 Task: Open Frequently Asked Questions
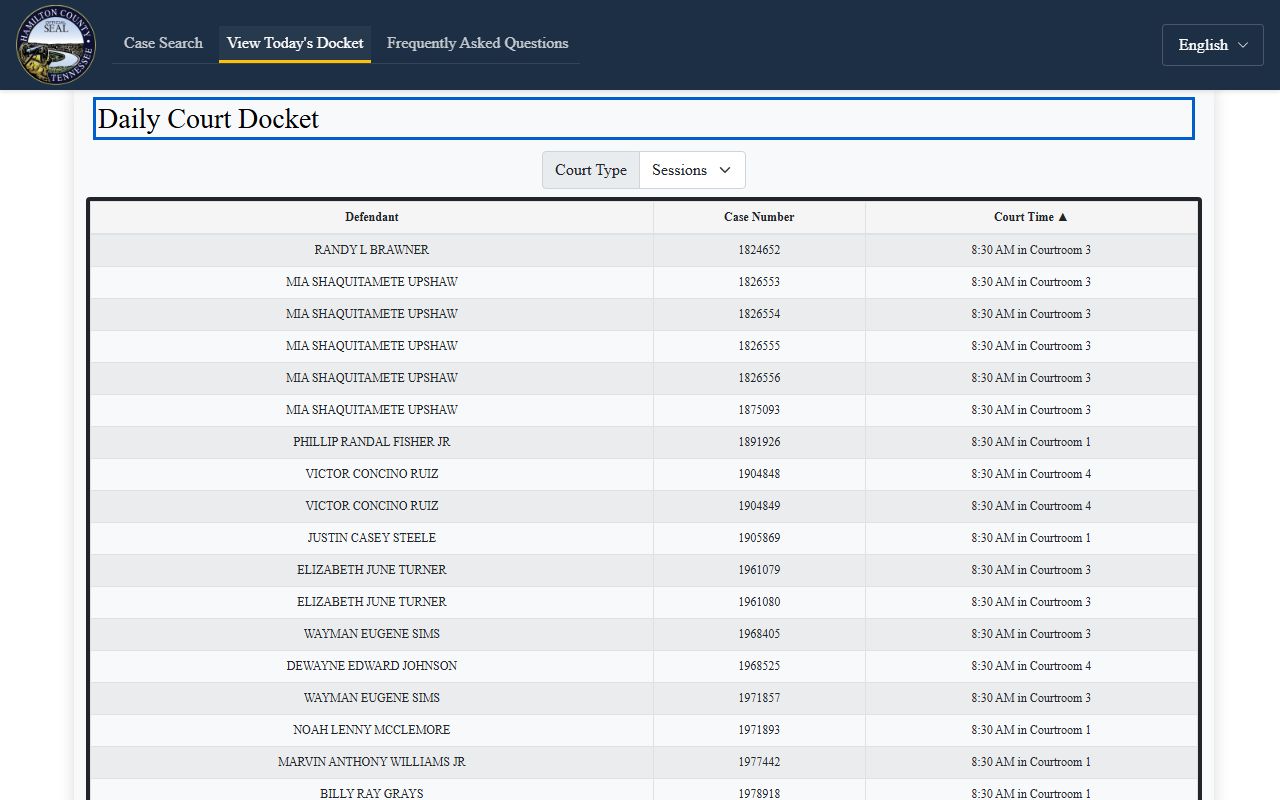click(x=477, y=43)
